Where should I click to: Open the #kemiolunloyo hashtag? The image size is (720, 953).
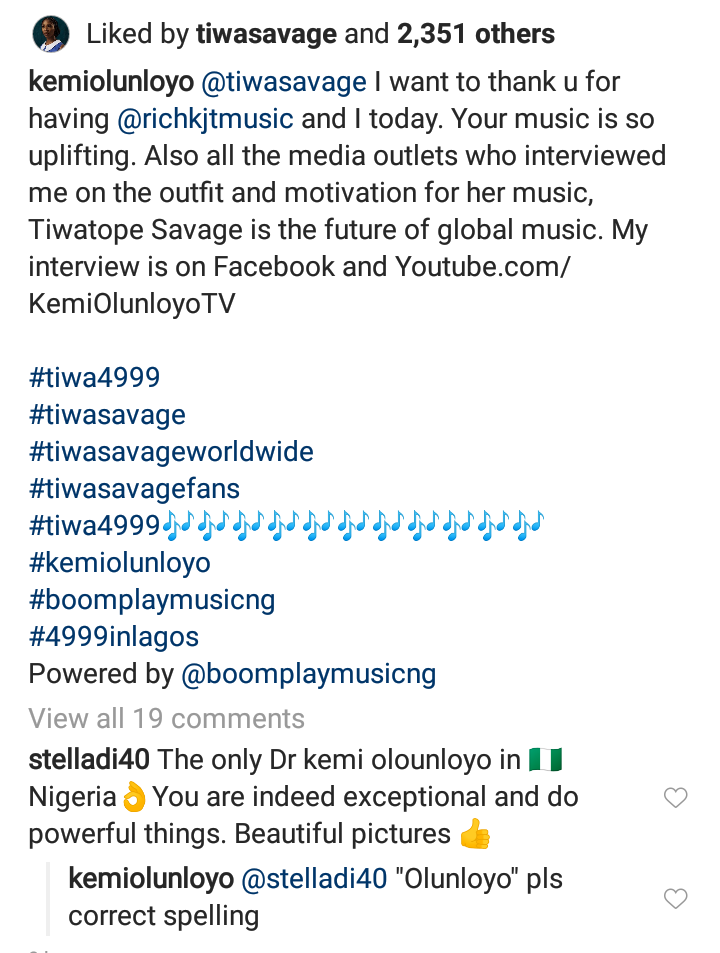coord(120,563)
